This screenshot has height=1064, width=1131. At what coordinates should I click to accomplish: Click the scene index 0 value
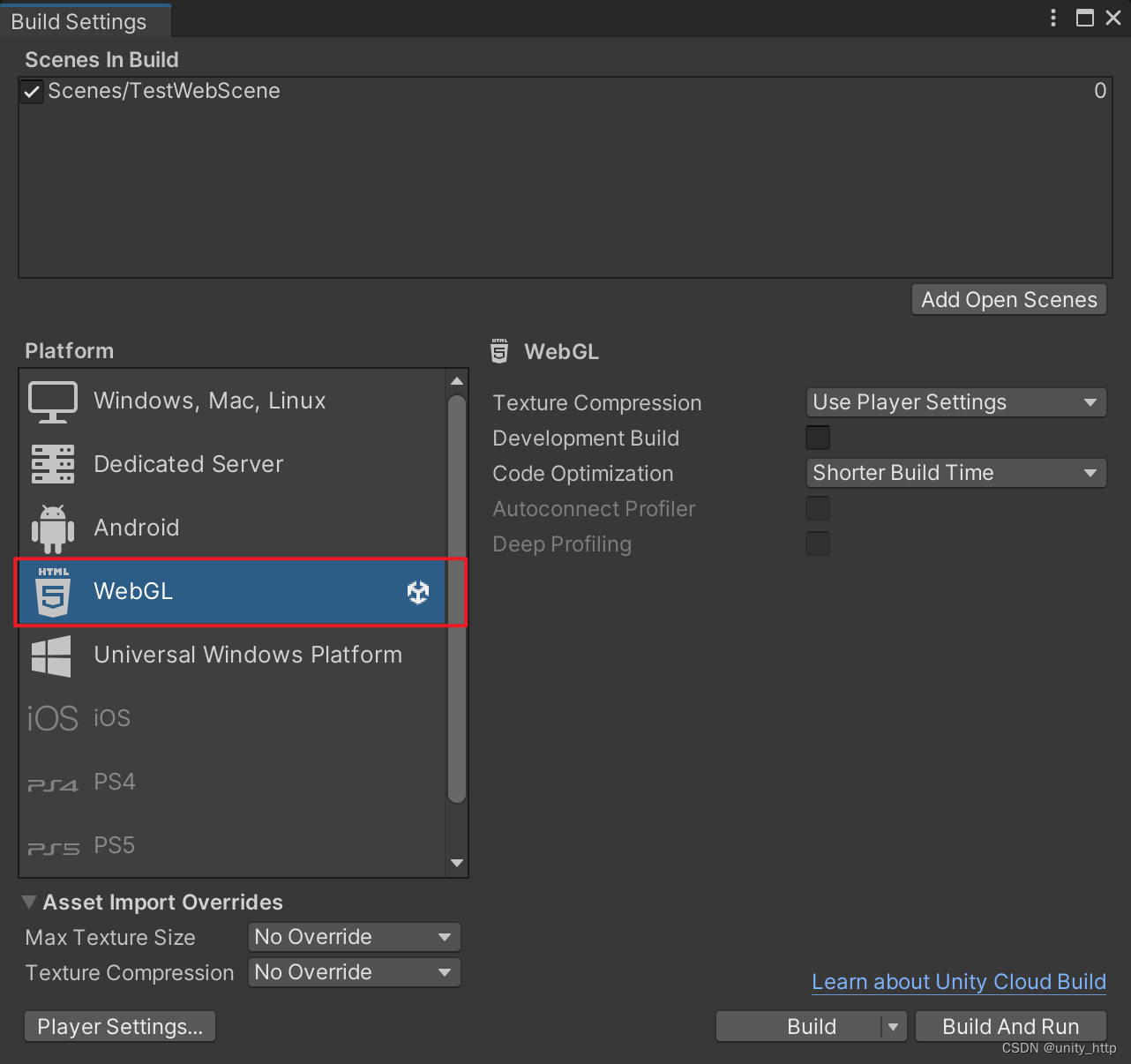tap(1100, 91)
